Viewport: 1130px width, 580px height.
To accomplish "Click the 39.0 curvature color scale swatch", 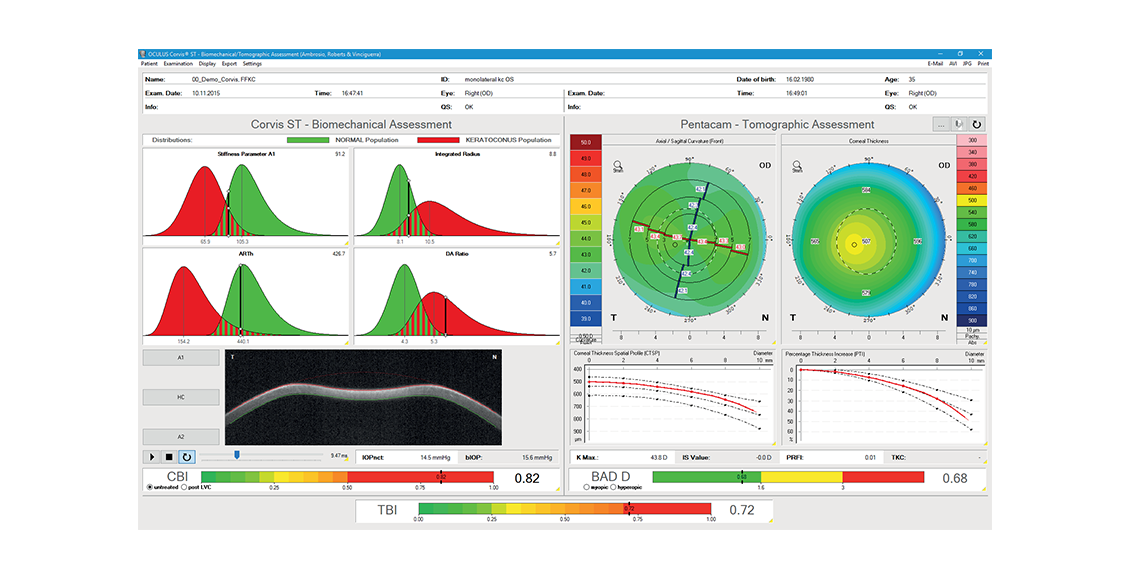I will (585, 318).
